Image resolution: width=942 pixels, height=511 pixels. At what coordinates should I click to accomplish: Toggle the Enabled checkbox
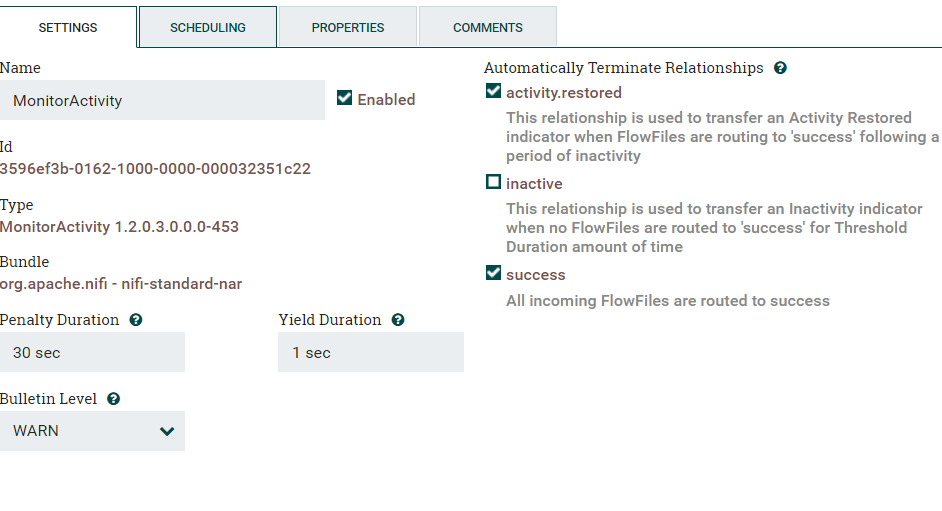click(345, 98)
